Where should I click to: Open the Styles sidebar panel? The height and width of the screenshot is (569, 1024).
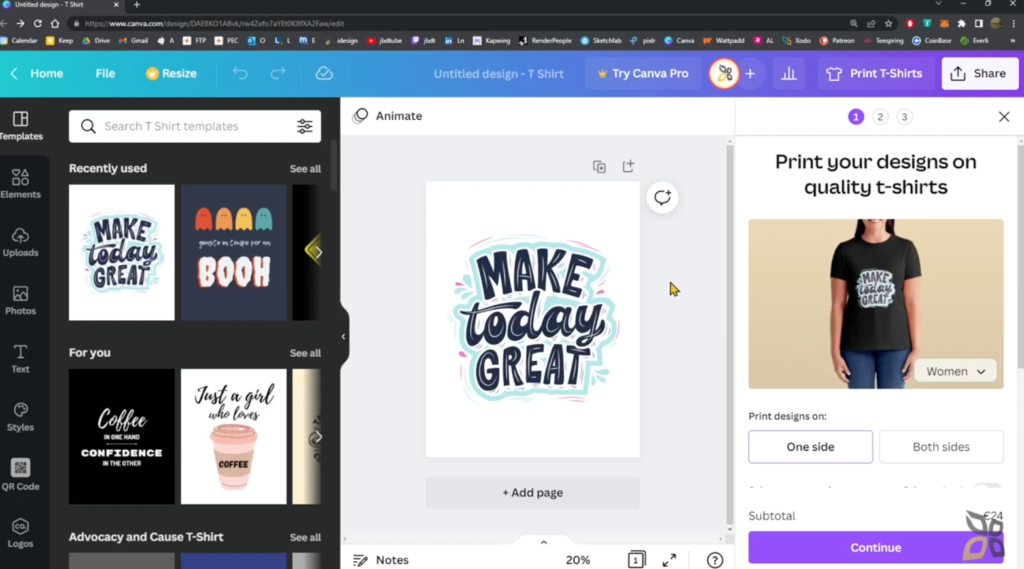(x=21, y=416)
